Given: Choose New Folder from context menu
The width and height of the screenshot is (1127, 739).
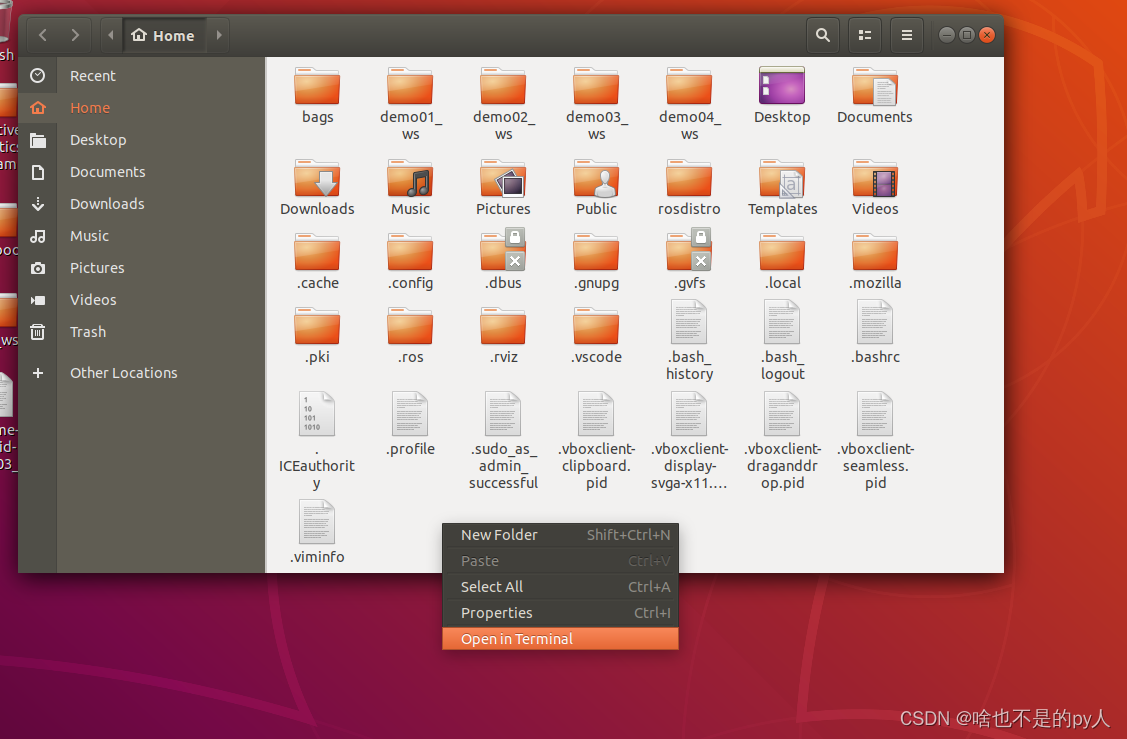Looking at the screenshot, I should click(x=561, y=535).
